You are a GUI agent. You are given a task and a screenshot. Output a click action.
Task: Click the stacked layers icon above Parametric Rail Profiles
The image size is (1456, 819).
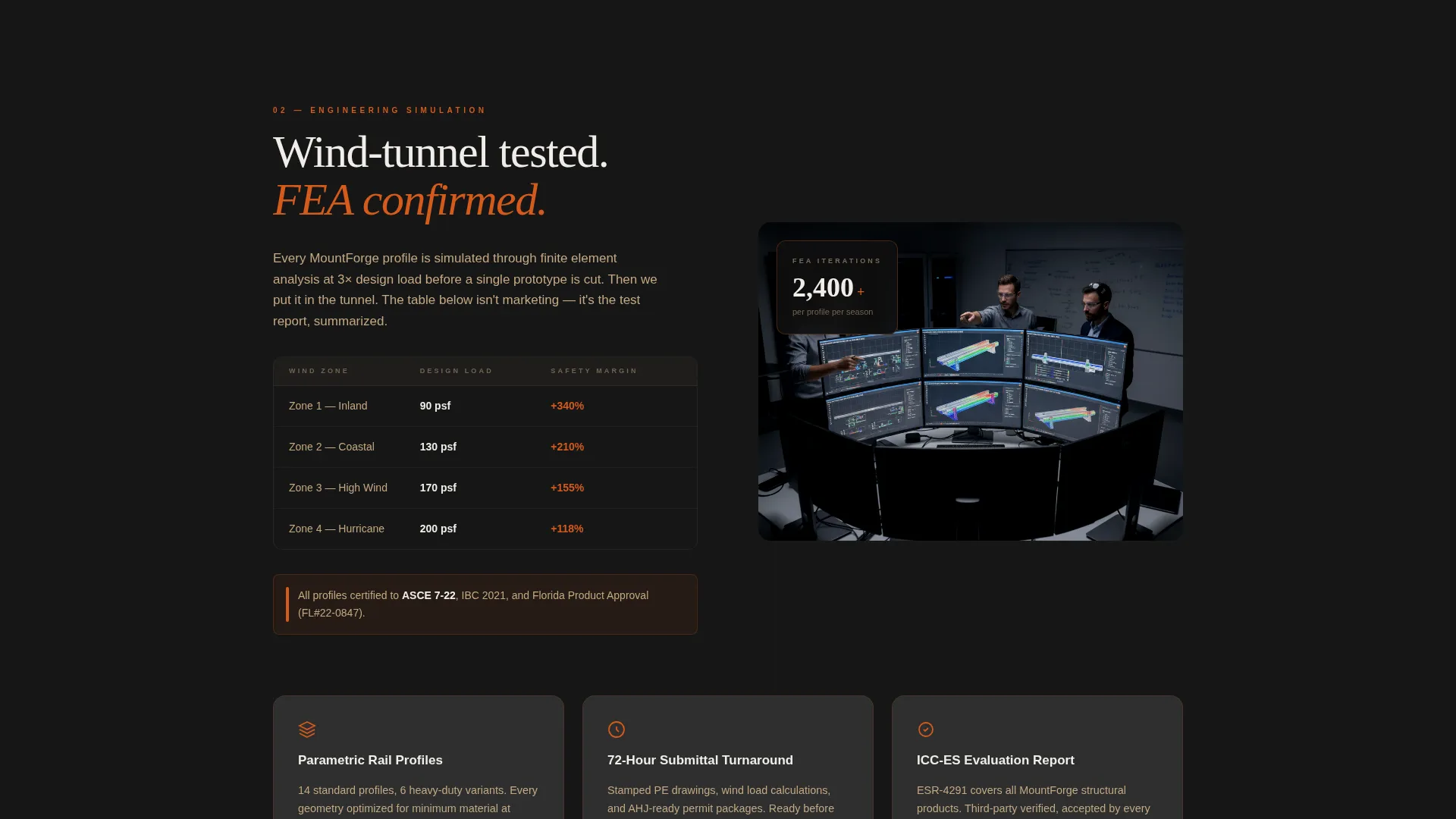click(307, 730)
